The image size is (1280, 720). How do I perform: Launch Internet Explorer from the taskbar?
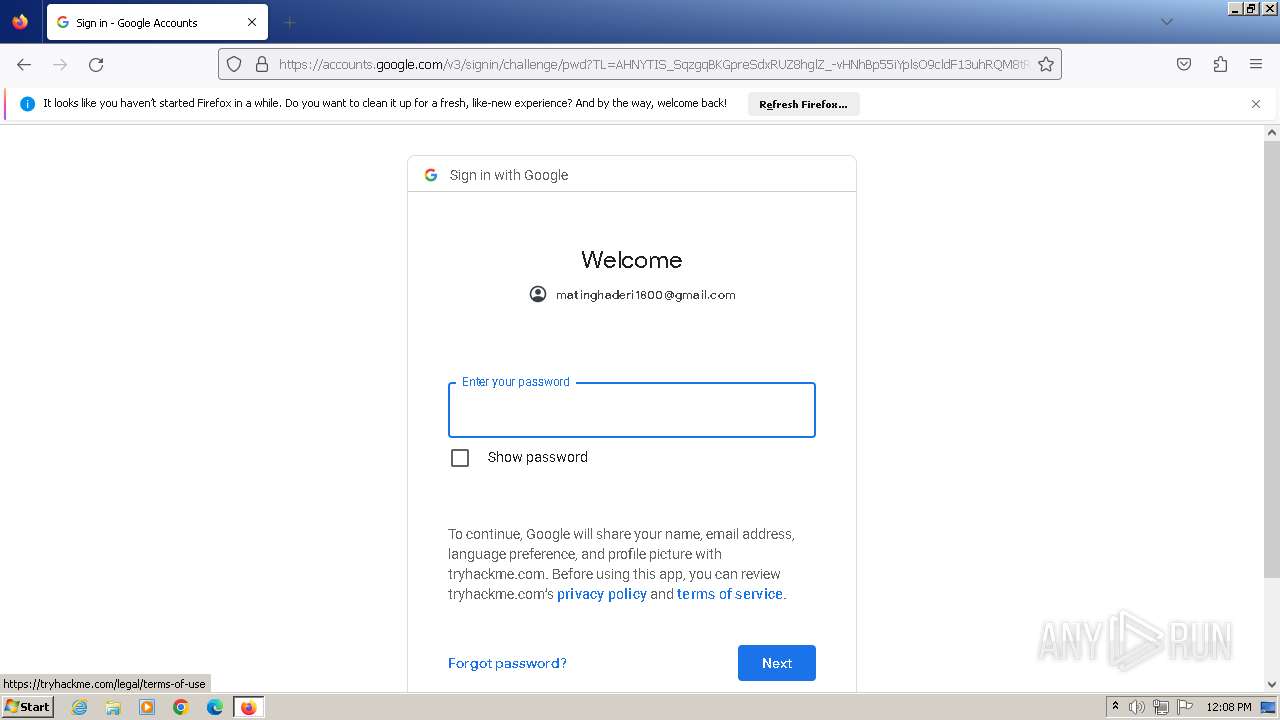point(80,707)
